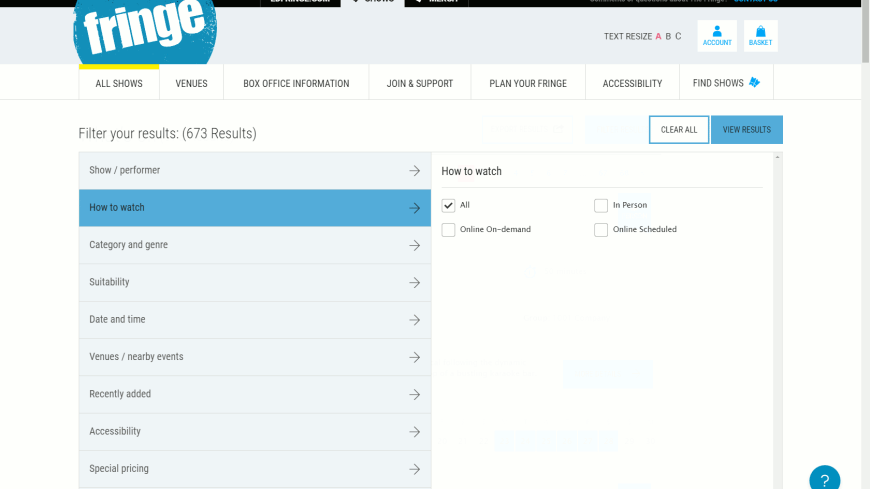Click the page vertical scrollbar thumb
Screen dimensions: 870x489
click(866, 31)
